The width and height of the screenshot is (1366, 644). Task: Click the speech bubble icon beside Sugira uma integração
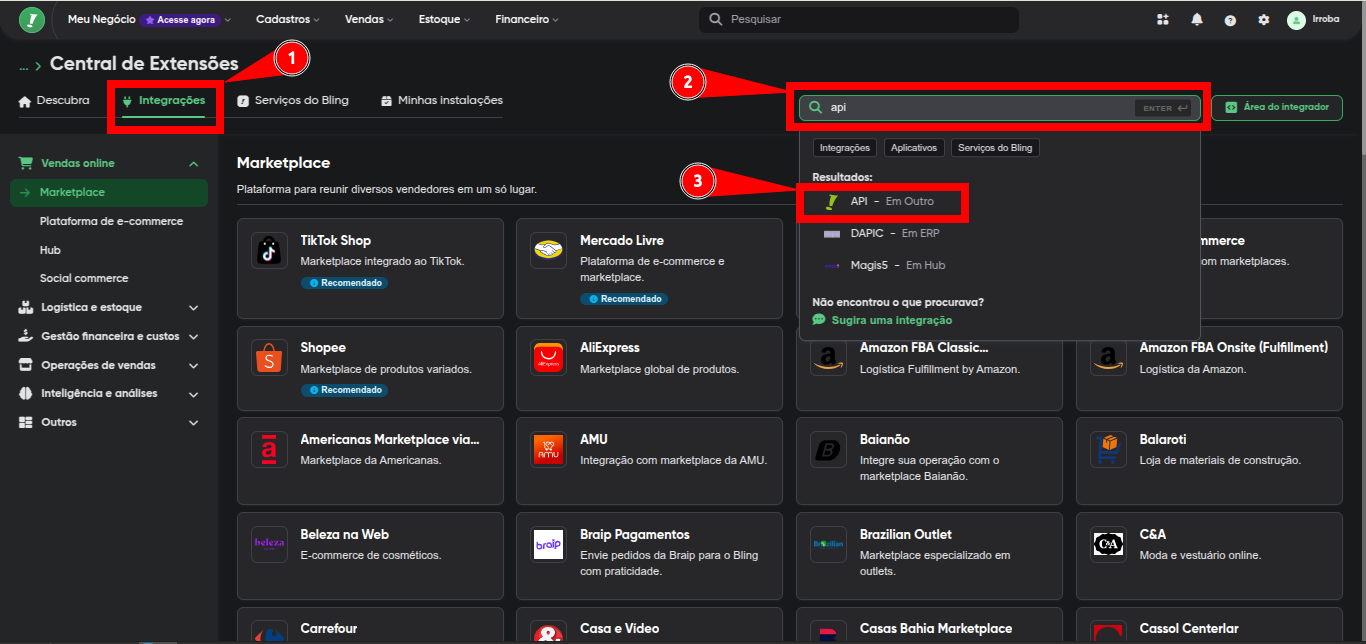point(819,320)
